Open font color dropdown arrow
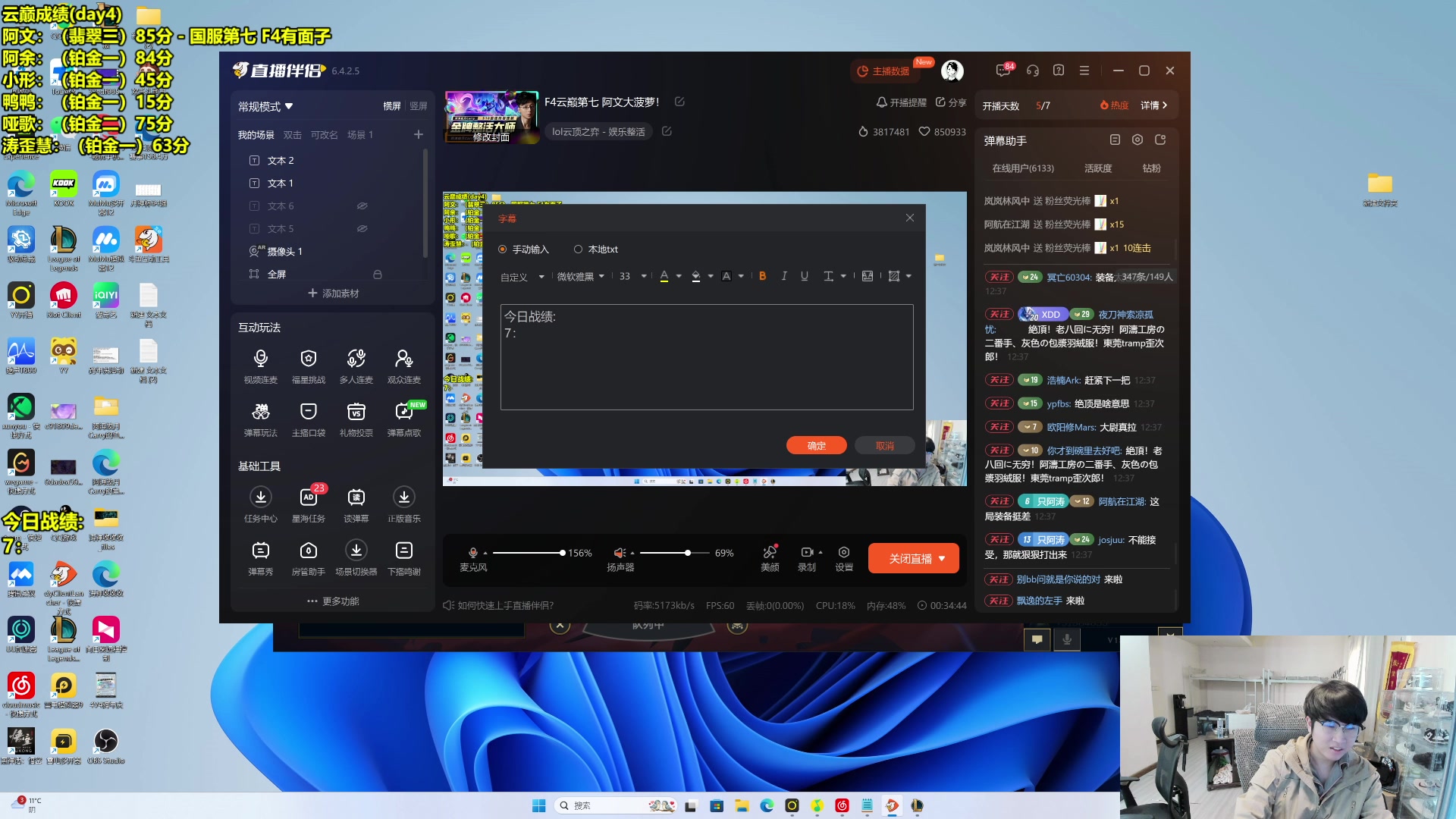The height and width of the screenshot is (819, 1456). 679,277
